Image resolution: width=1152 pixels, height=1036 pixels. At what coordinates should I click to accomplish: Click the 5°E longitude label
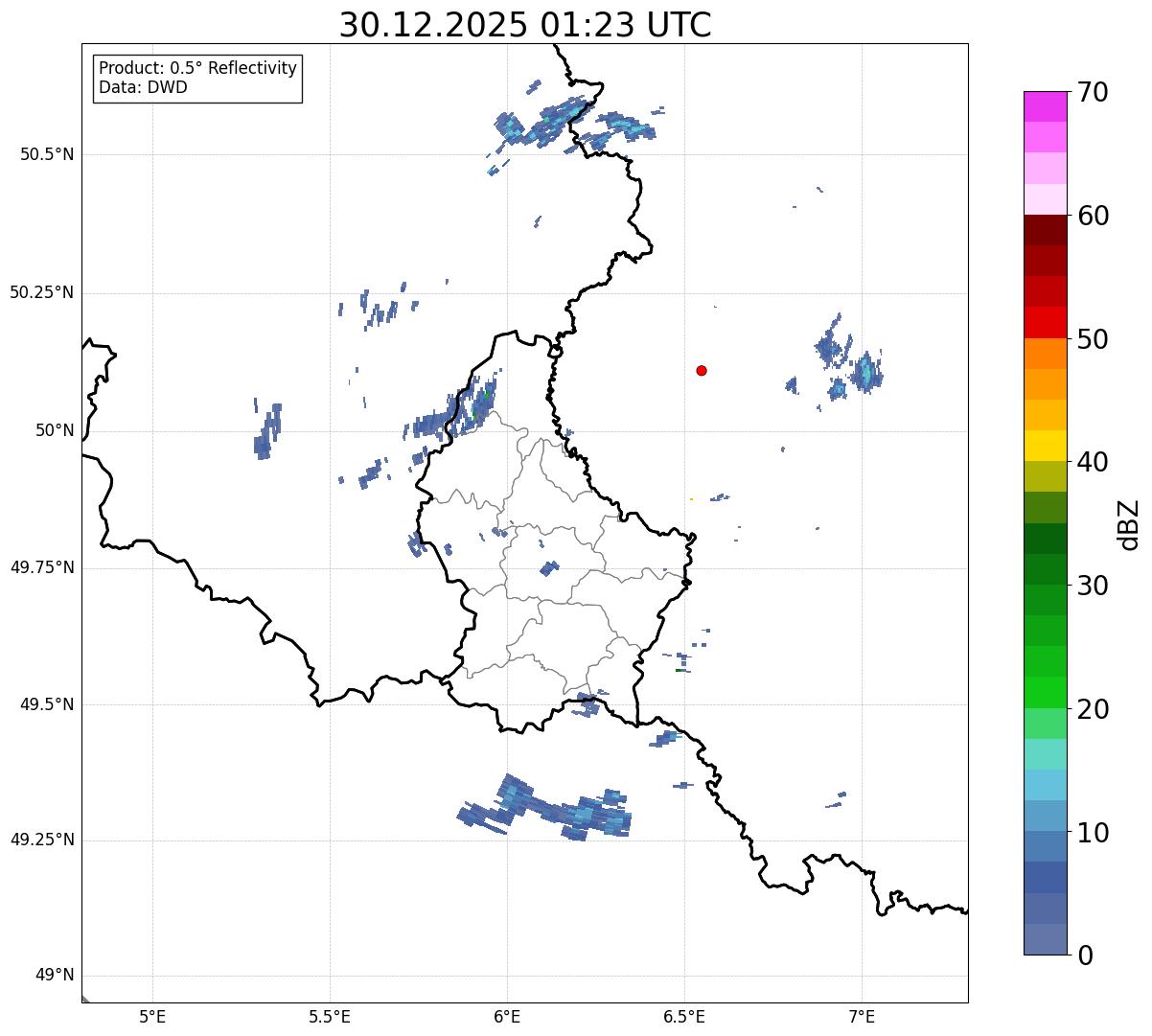pyautogui.click(x=152, y=1016)
